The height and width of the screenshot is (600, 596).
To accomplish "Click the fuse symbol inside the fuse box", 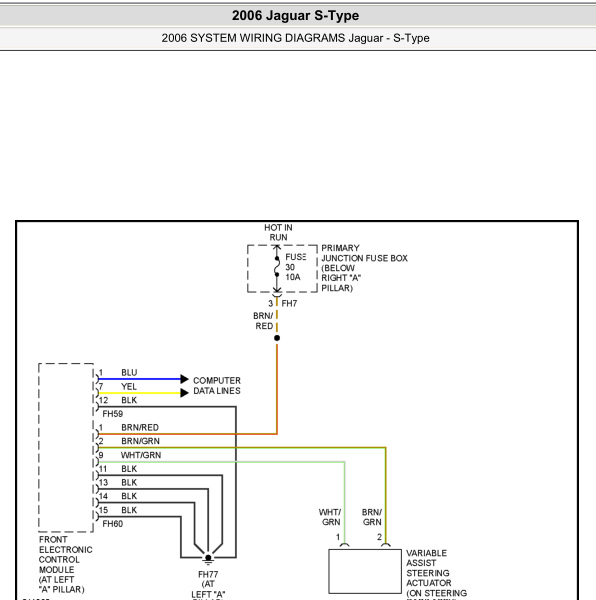I will [x=277, y=267].
